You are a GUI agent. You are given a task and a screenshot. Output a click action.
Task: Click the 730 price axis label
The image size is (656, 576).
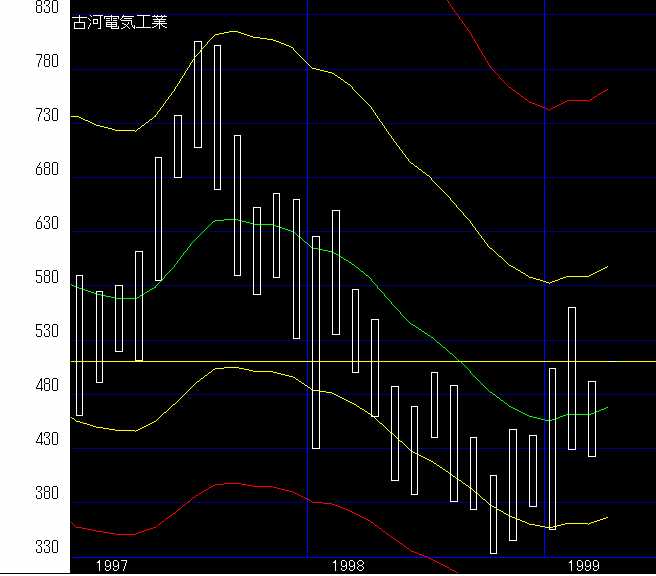[19, 116]
